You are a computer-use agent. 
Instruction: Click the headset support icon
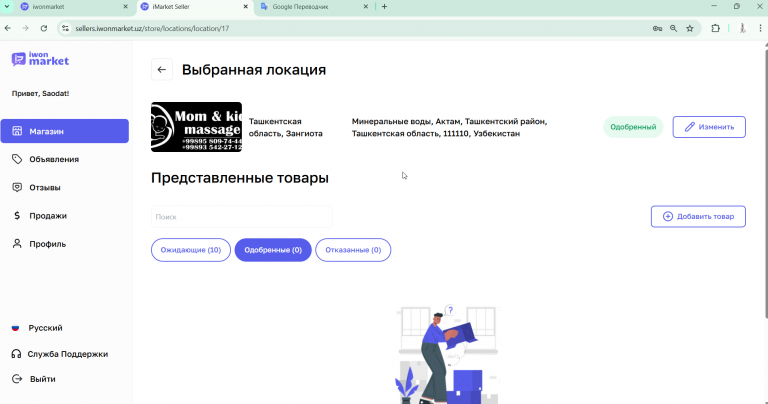pos(16,354)
